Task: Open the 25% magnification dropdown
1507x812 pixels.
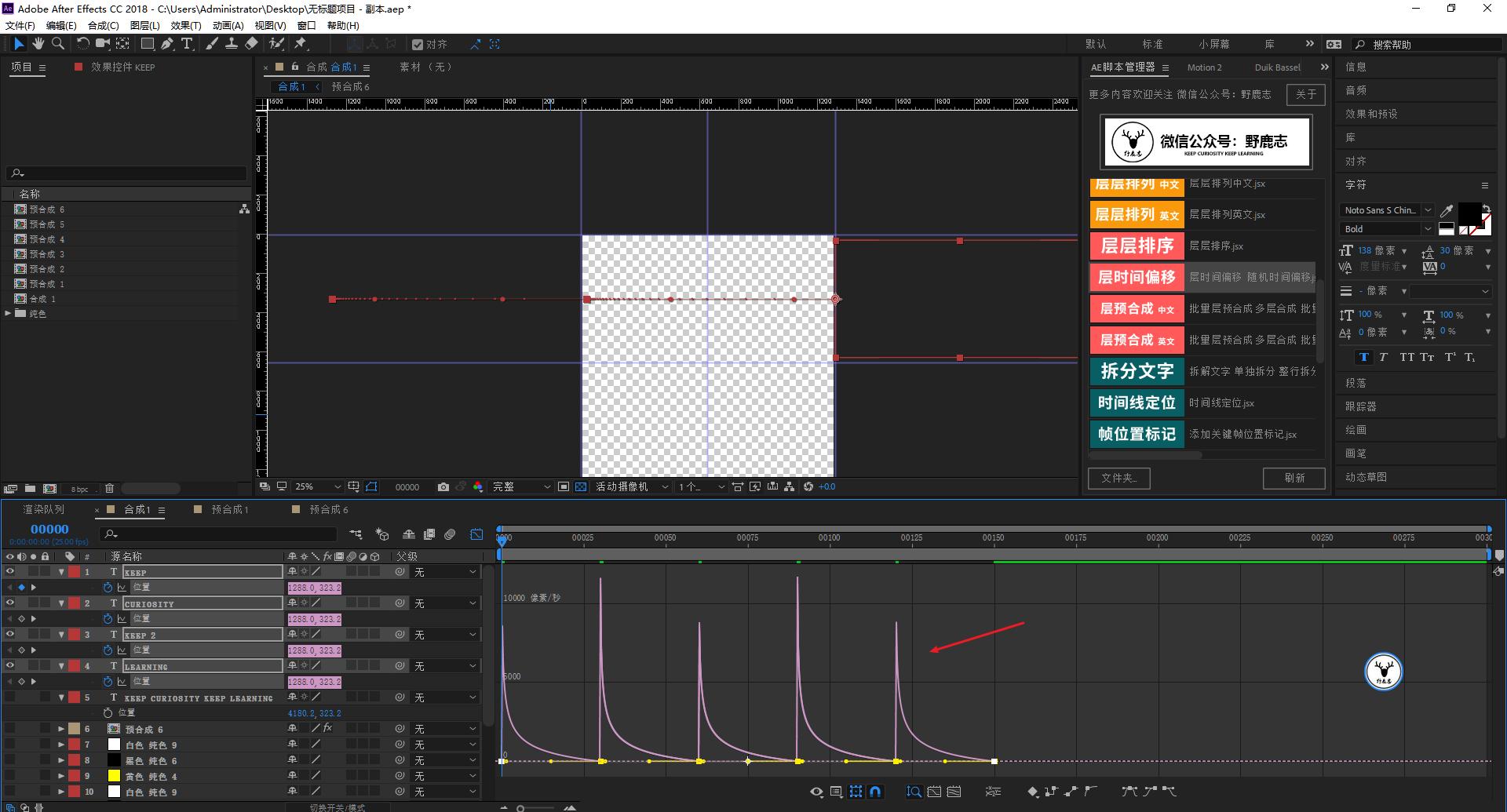Action: click(318, 487)
